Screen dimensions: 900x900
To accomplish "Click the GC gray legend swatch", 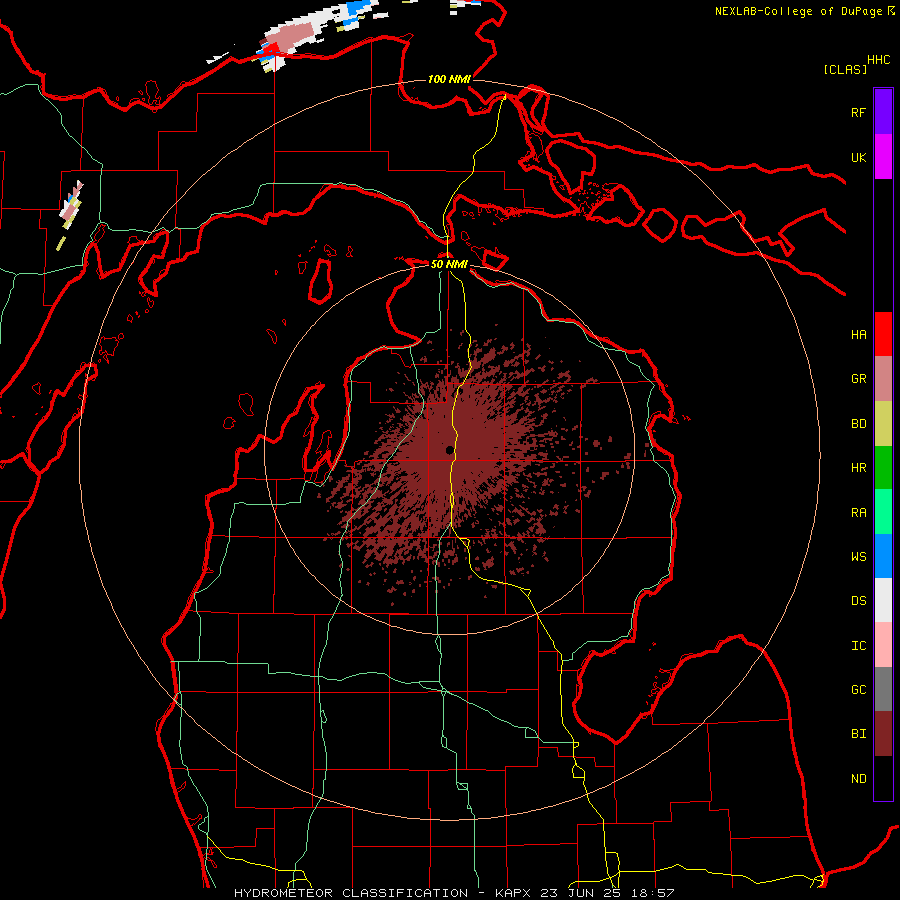I will pos(883,689).
